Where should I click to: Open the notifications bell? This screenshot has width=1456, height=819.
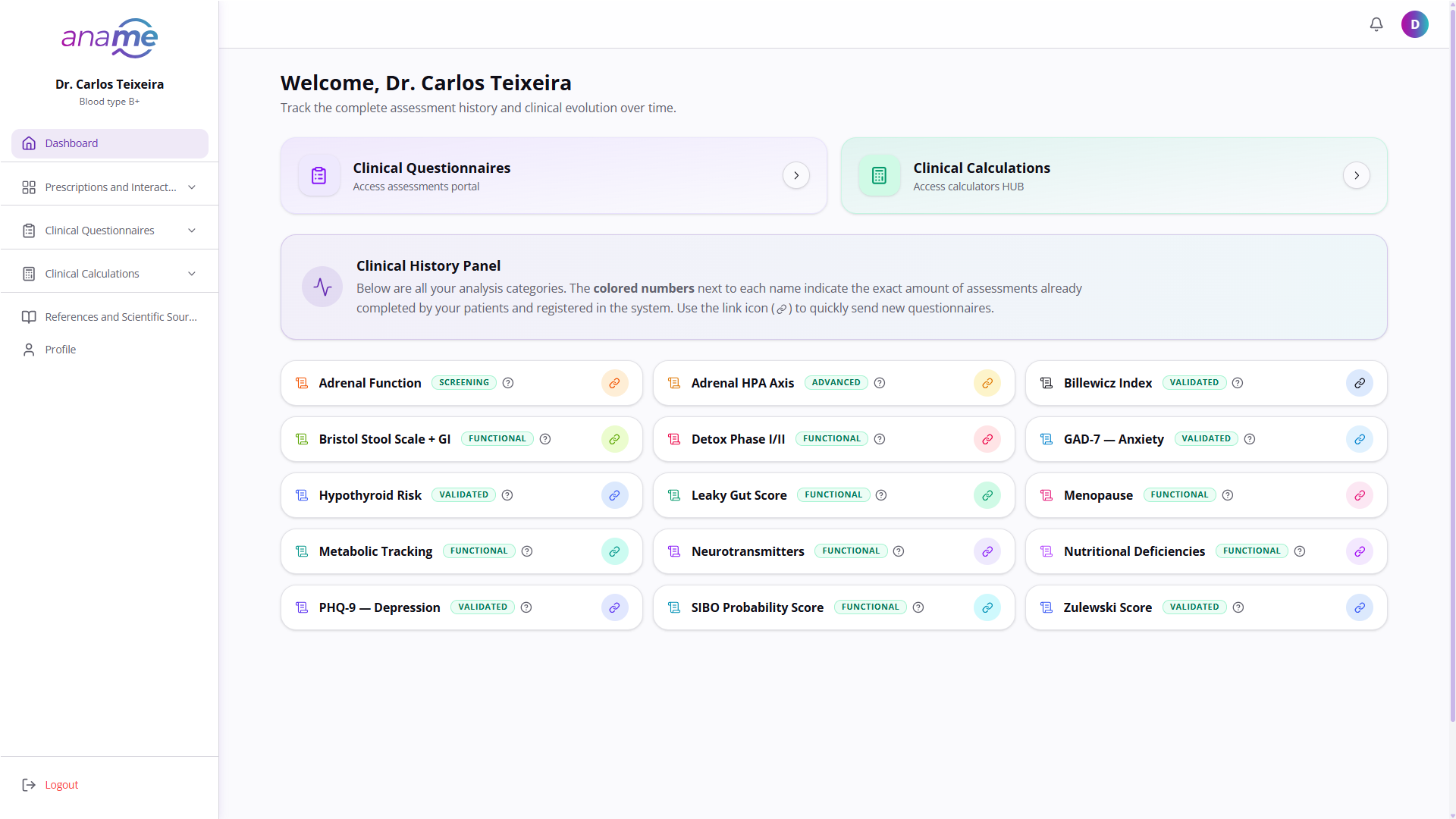(x=1376, y=24)
